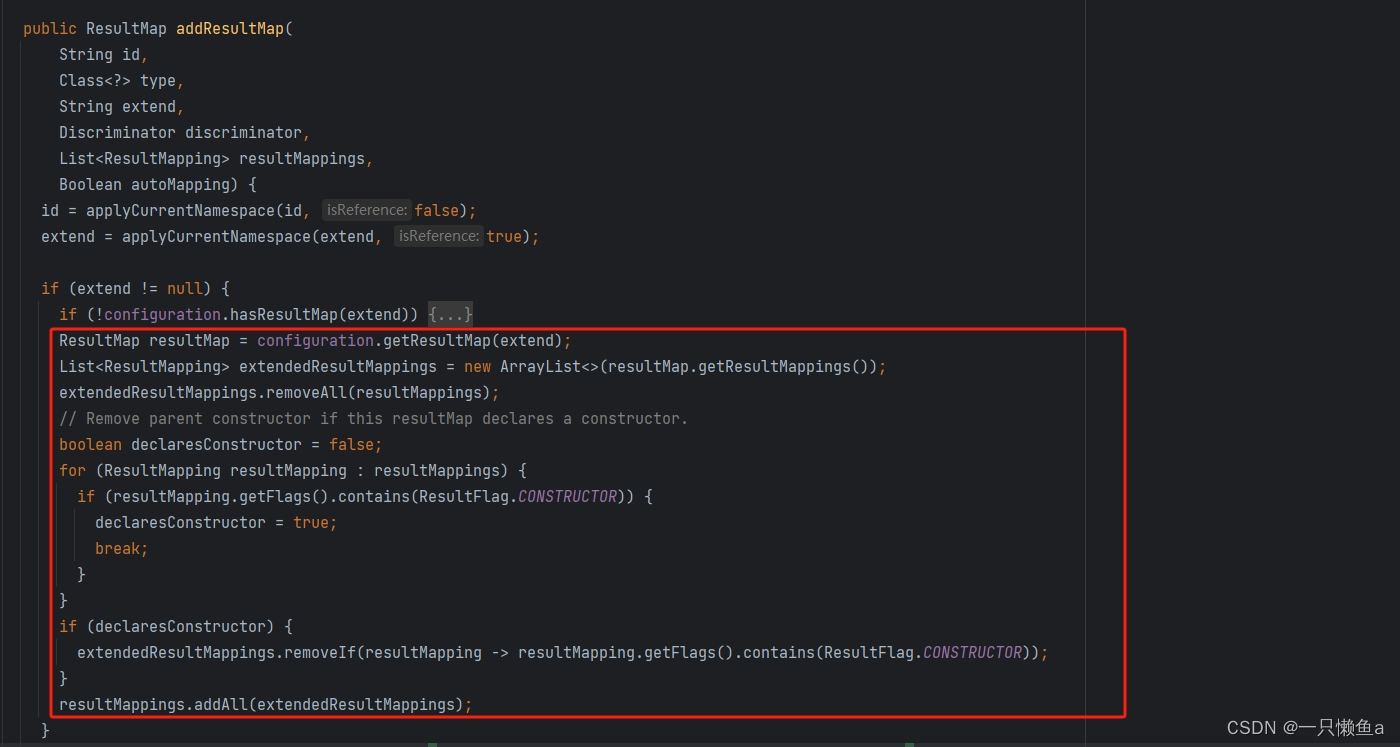
Task: Click 'extendedResultMappings.removeIf' lambda line
Action: coord(562,653)
